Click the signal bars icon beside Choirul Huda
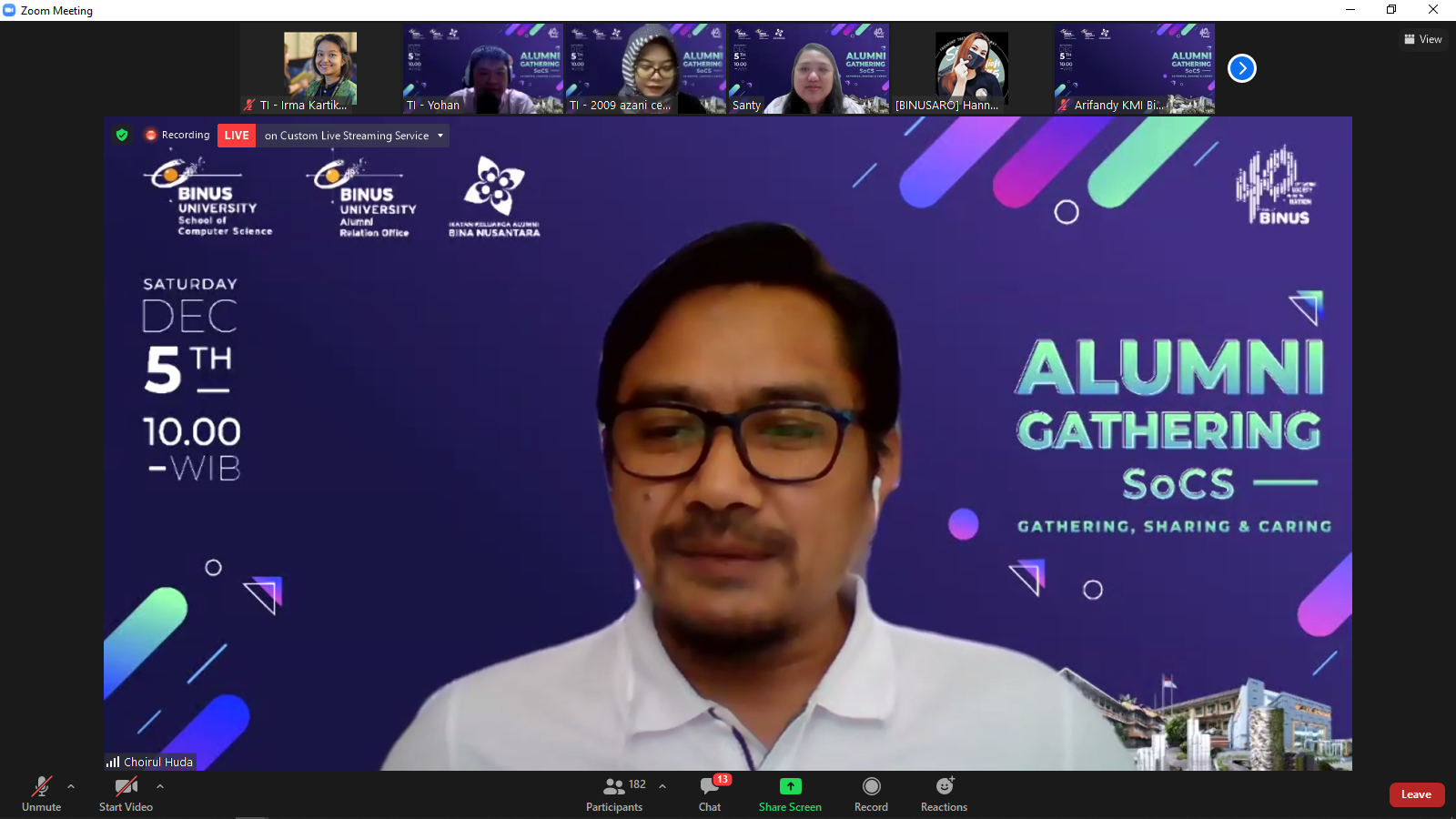The image size is (1456, 819). click(x=113, y=762)
